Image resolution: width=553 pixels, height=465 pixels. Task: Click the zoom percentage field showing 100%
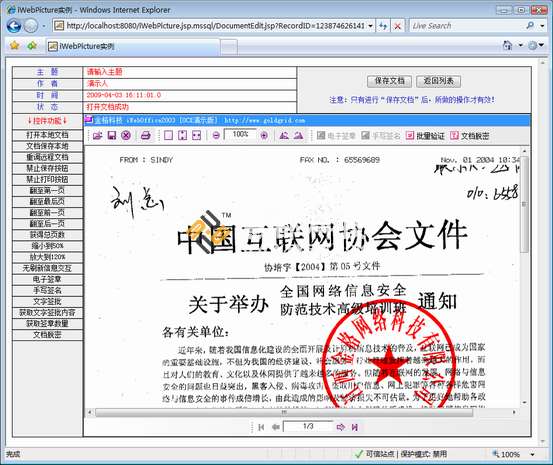(x=240, y=135)
